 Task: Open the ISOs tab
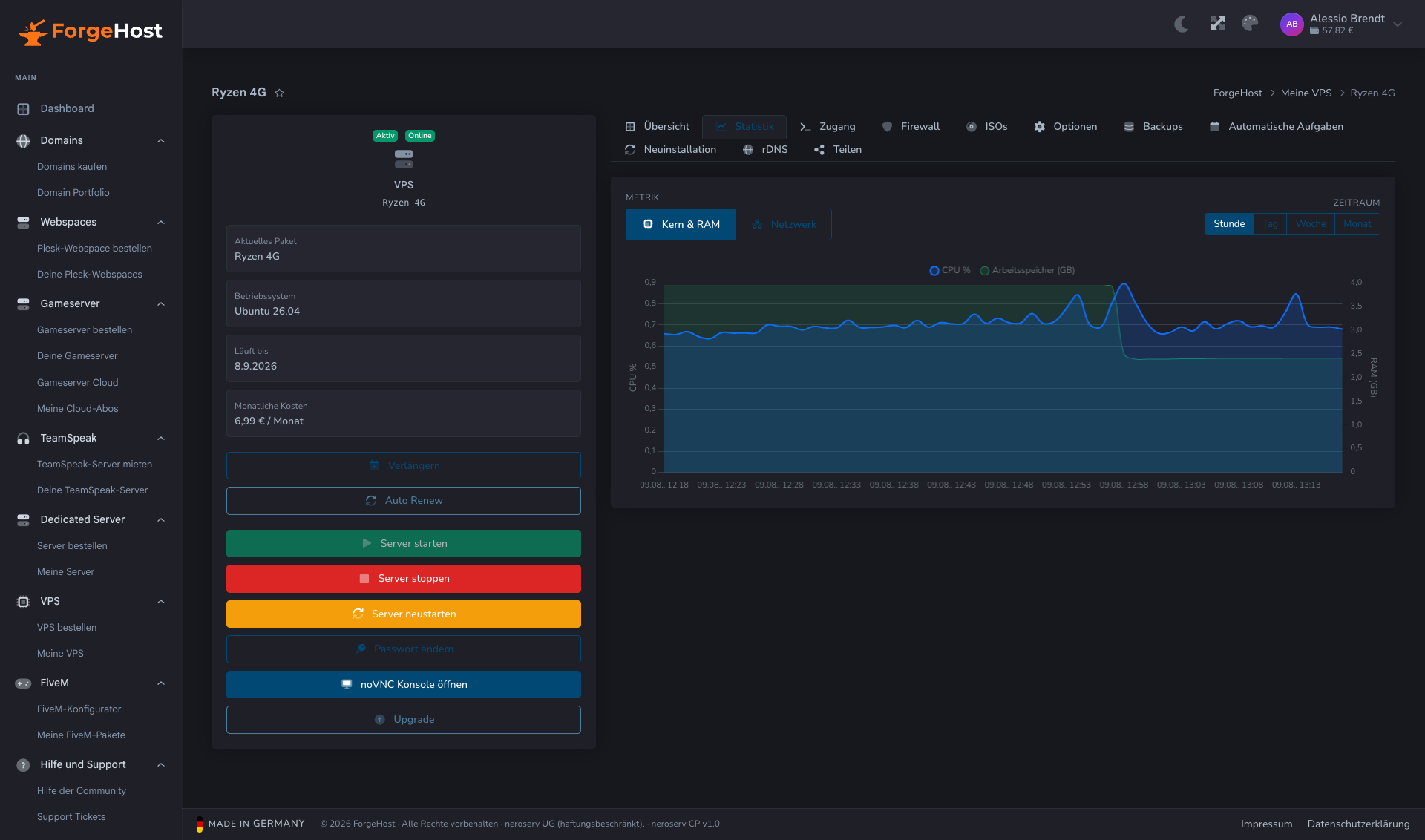pyautogui.click(x=986, y=127)
